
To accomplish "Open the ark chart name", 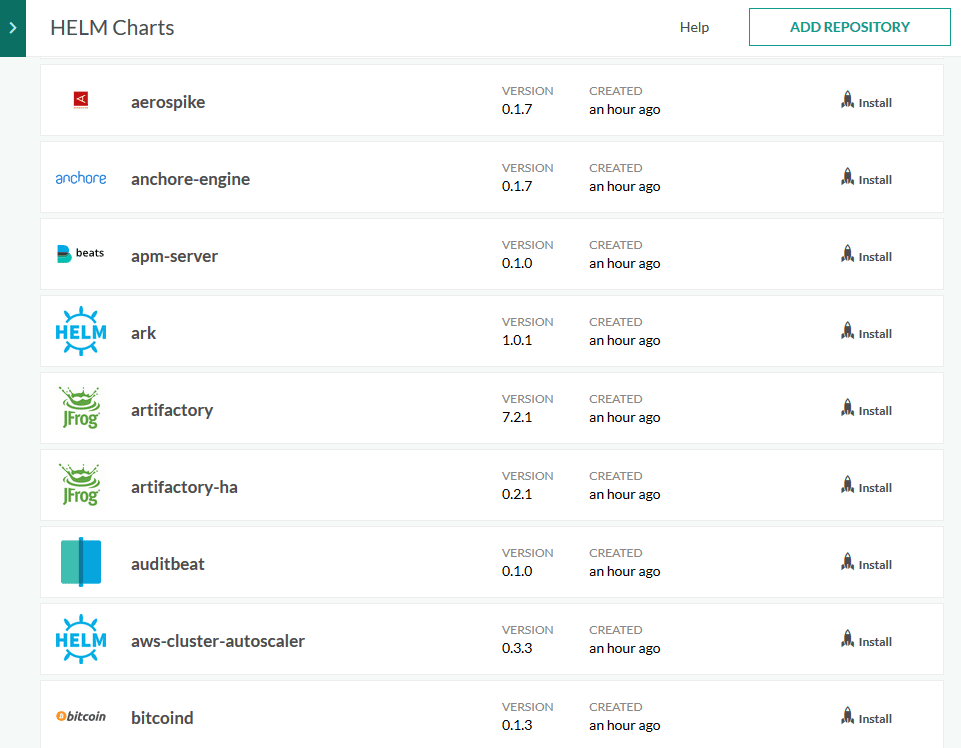I will [144, 333].
